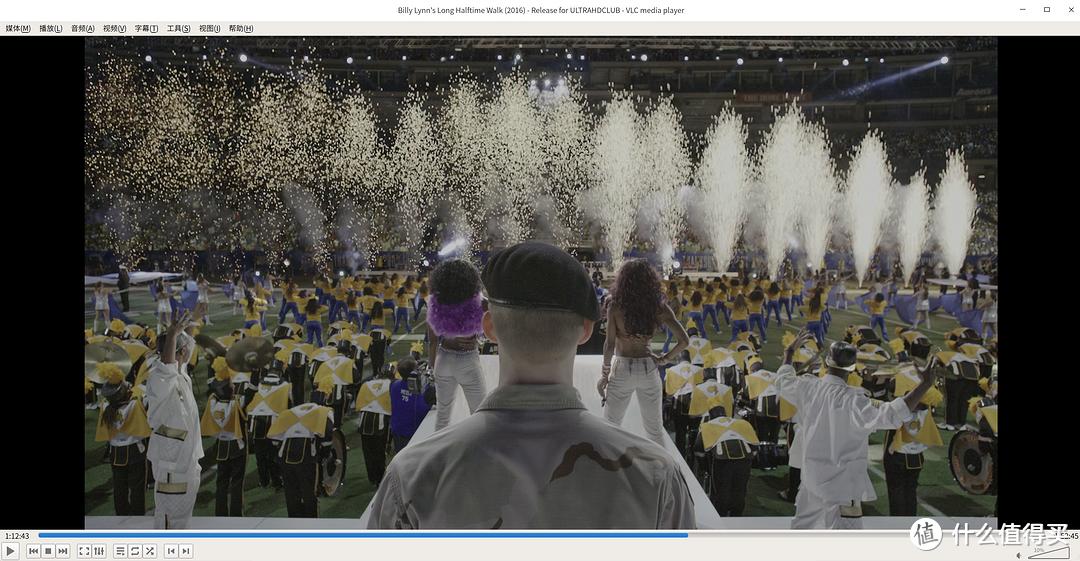Toggle loop repeat mode
This screenshot has width=1080, height=561.
point(135,551)
